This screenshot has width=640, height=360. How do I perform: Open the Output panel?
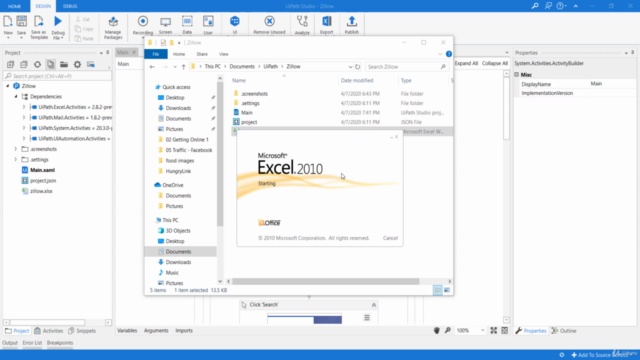10,343
